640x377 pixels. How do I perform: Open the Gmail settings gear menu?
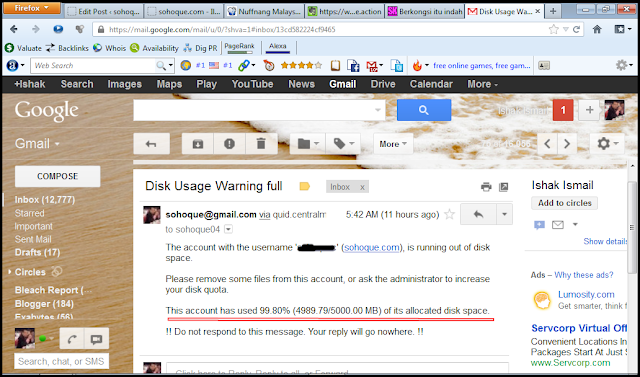(607, 144)
